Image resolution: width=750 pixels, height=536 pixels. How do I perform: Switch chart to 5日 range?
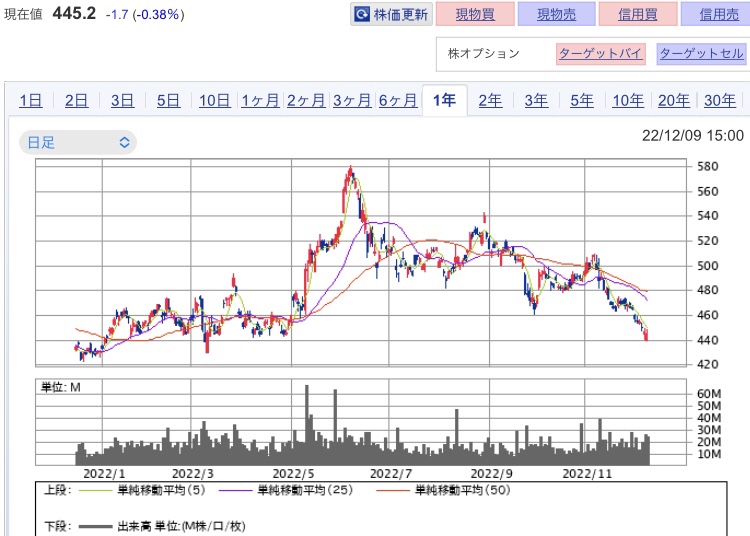(168, 101)
